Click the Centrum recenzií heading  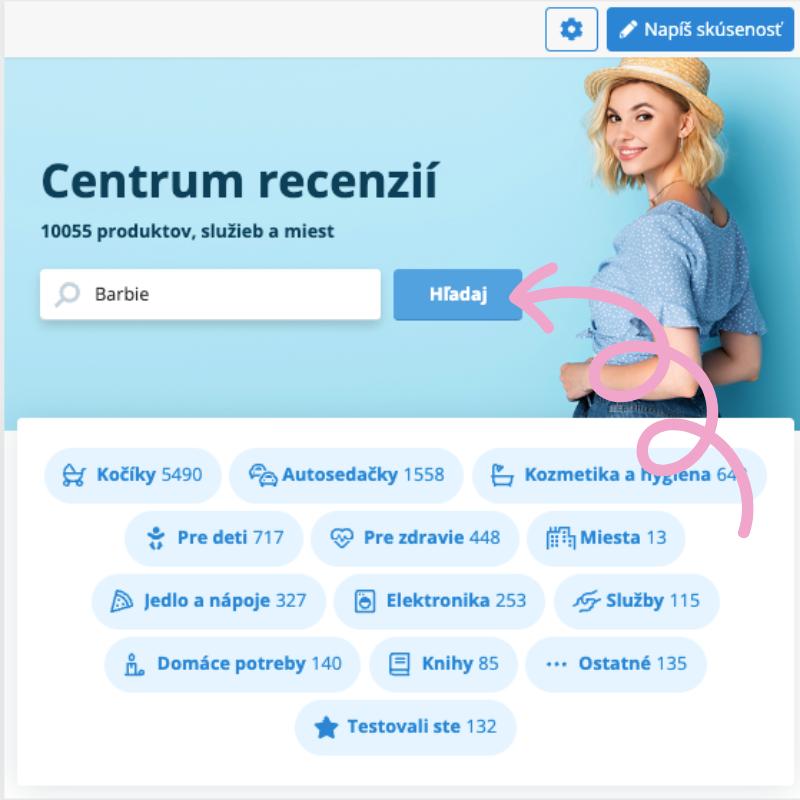coord(240,181)
